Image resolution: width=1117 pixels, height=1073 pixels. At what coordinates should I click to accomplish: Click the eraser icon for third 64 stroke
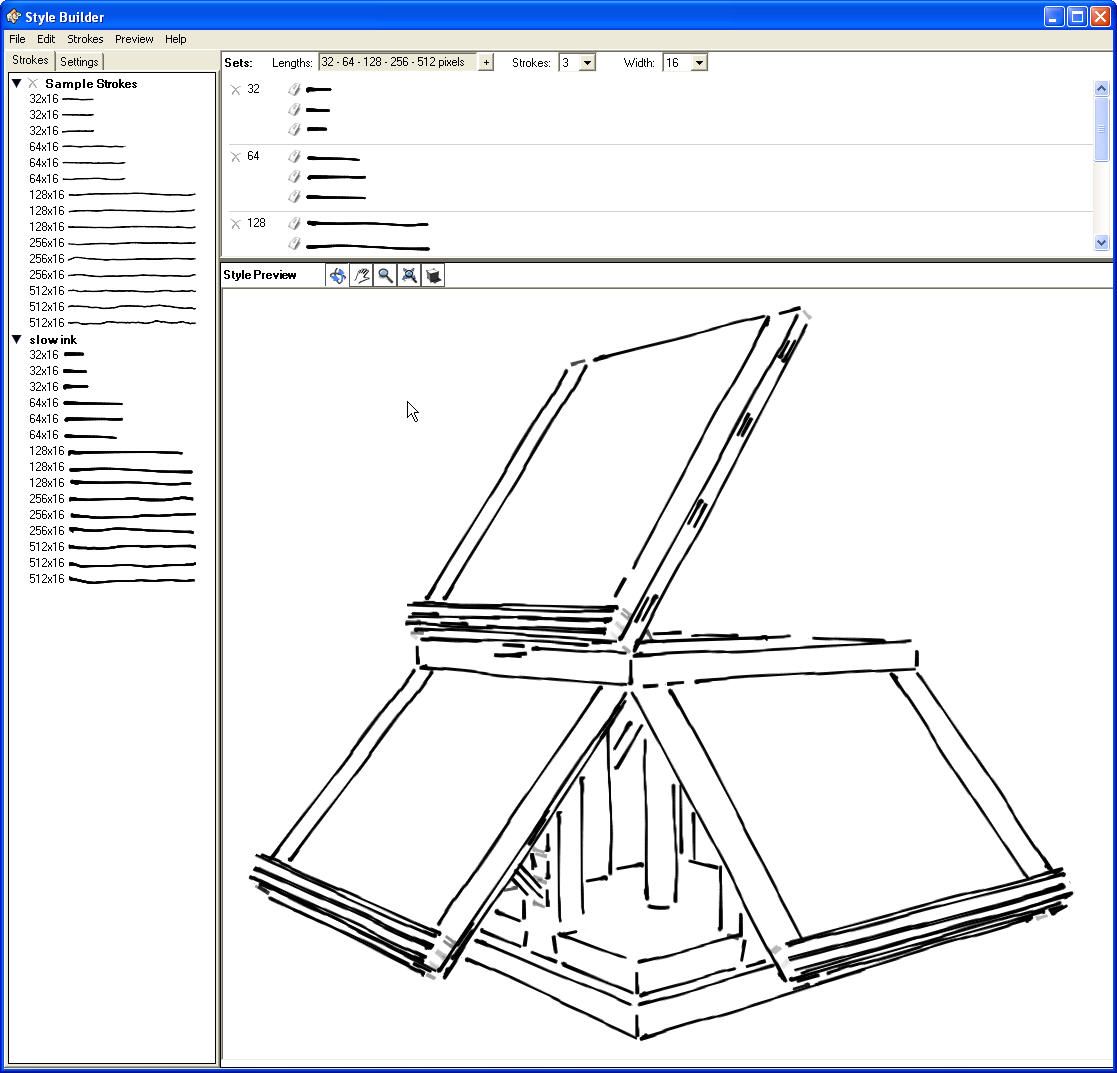(x=294, y=196)
